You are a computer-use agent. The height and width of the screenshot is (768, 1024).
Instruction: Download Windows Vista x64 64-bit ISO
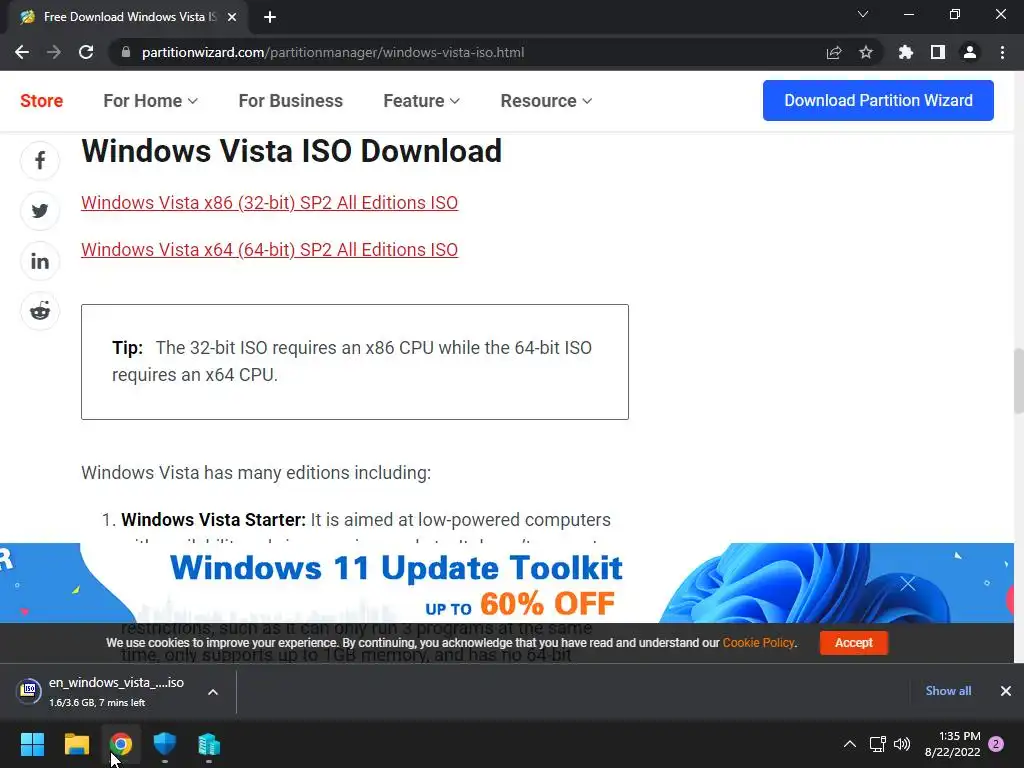[x=270, y=249]
